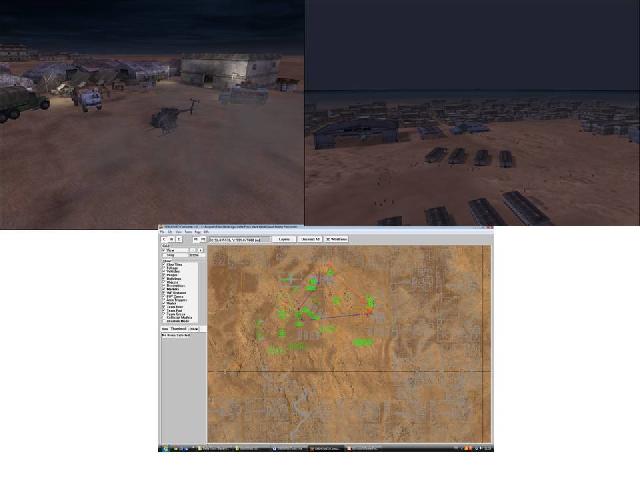Click the helicopter in the 3D view

tap(168, 117)
